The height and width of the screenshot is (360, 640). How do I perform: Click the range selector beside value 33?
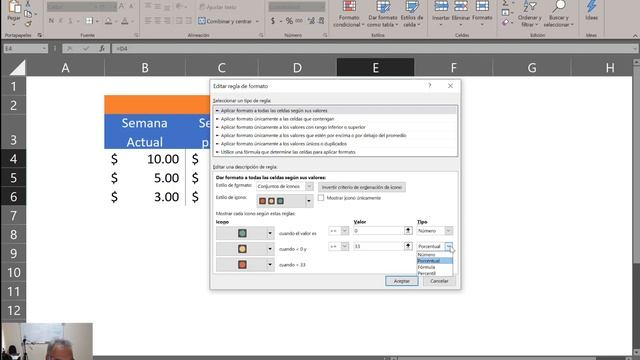pos(408,246)
